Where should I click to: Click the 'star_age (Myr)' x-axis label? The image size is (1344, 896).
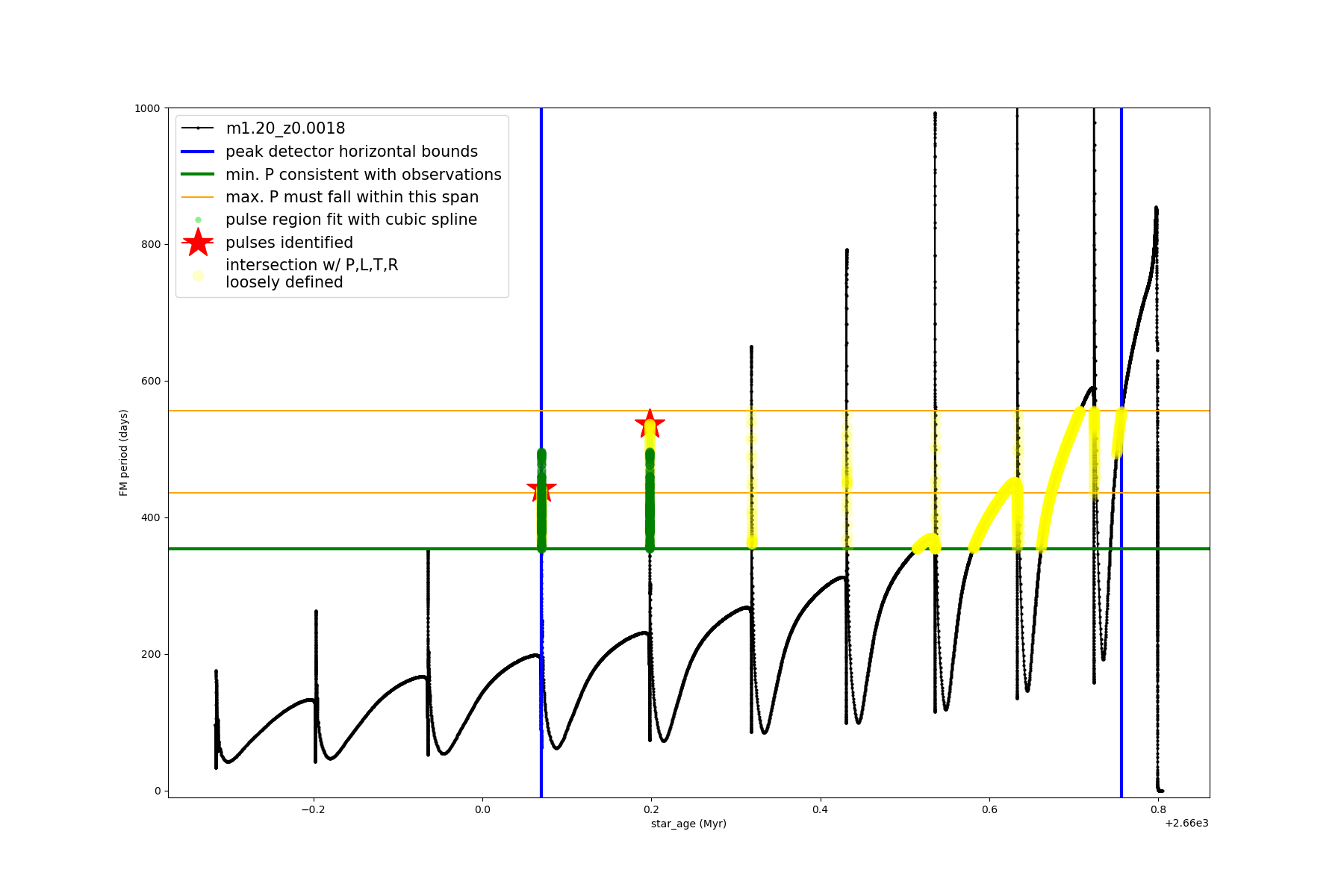[x=688, y=824]
